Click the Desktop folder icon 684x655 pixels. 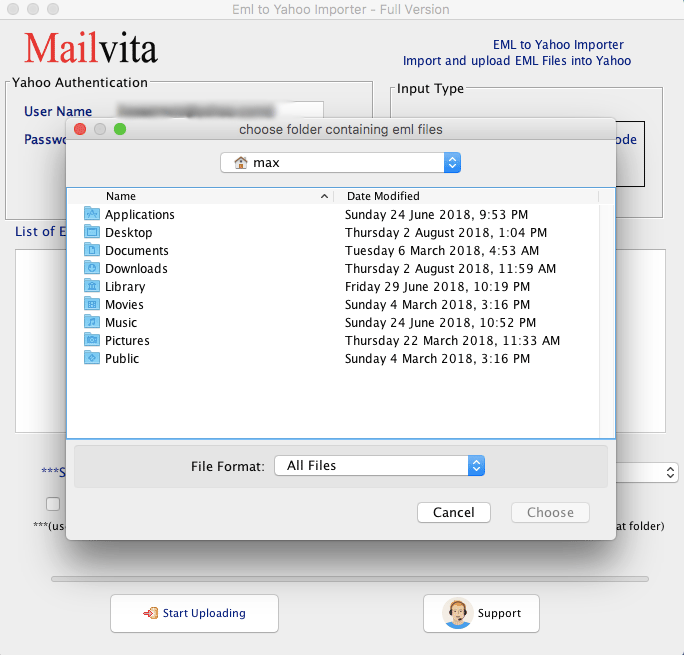tap(92, 232)
